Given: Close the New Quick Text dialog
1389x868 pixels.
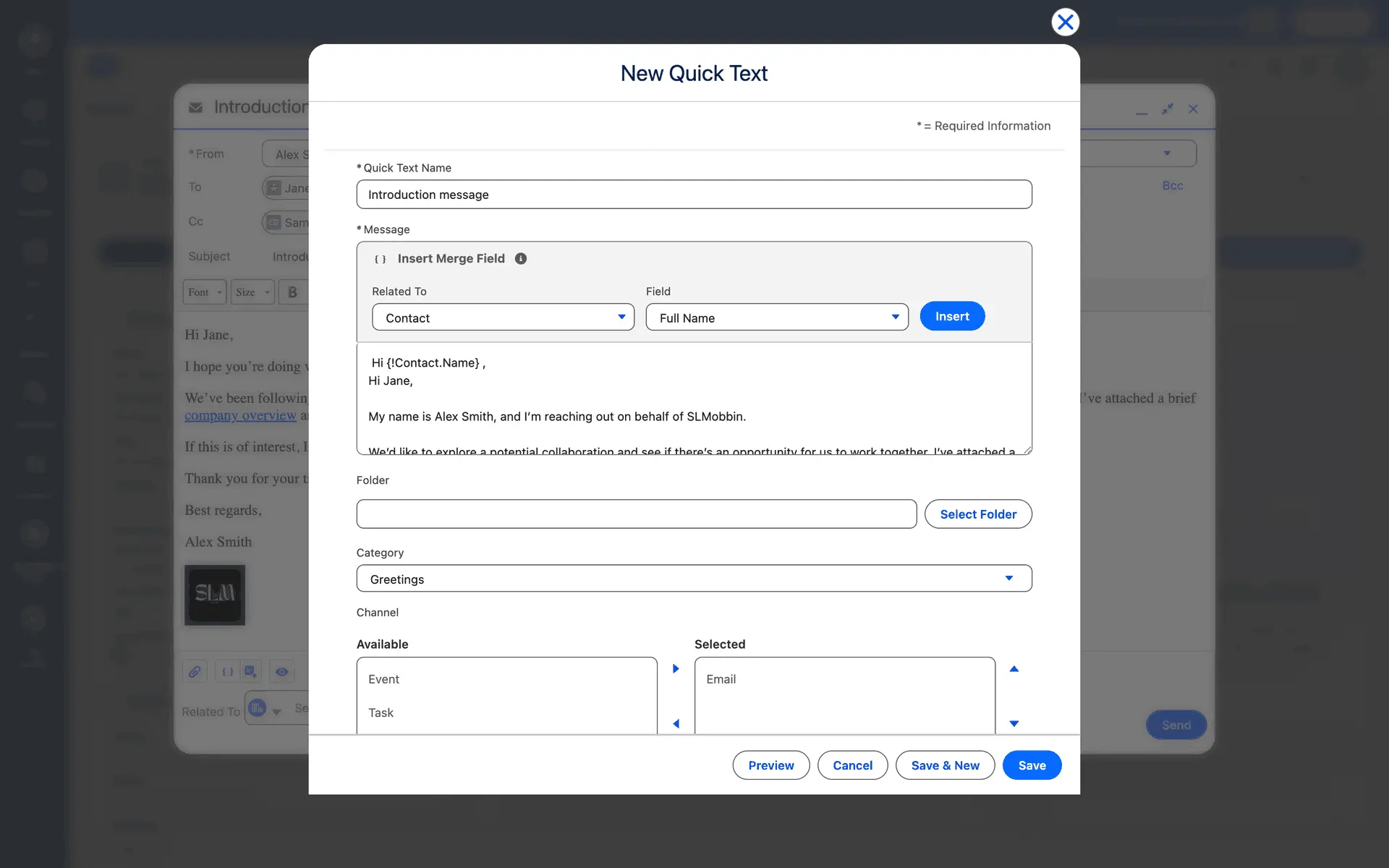Looking at the screenshot, I should [1065, 22].
